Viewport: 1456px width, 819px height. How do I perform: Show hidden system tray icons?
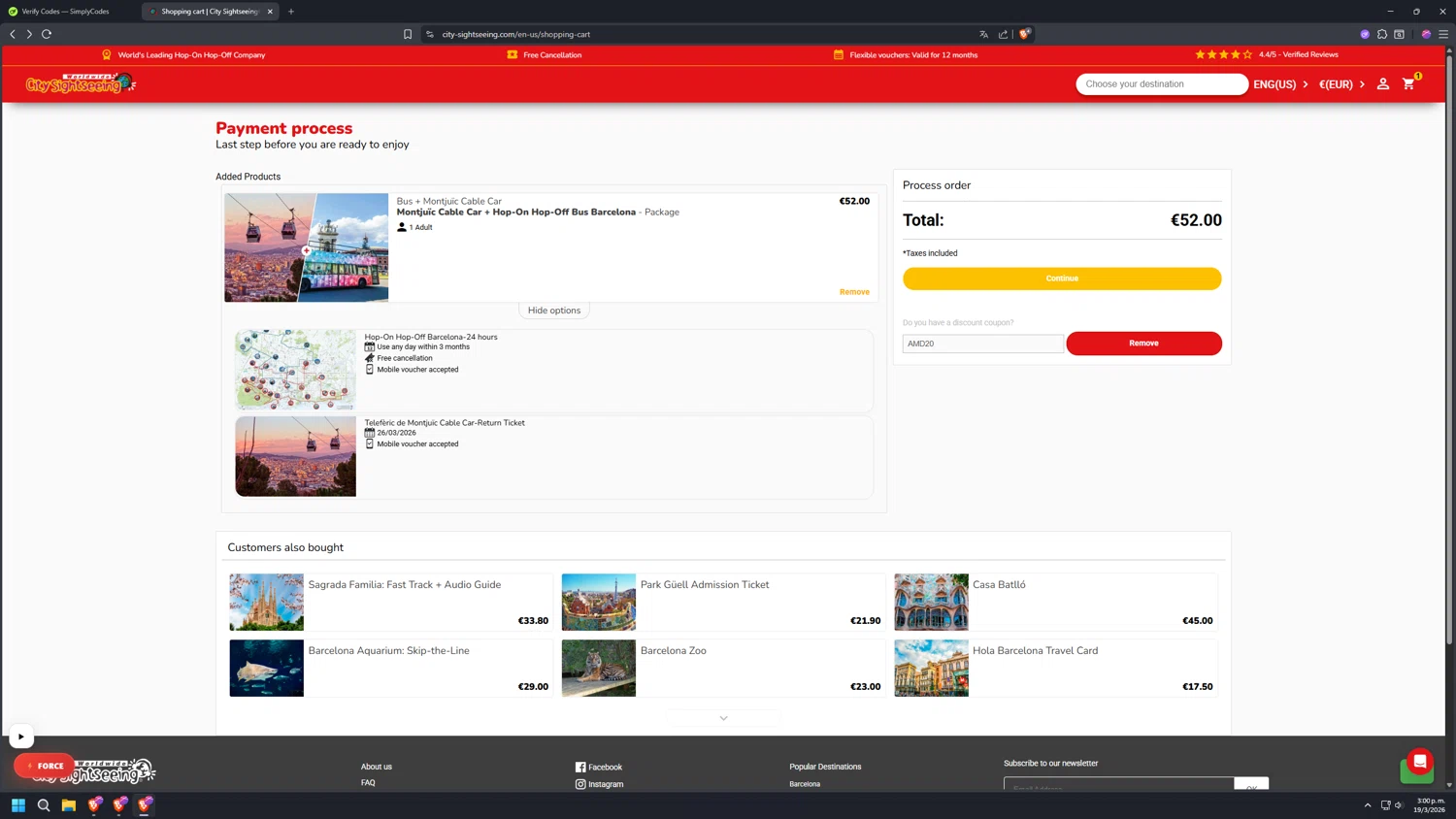click(1368, 805)
